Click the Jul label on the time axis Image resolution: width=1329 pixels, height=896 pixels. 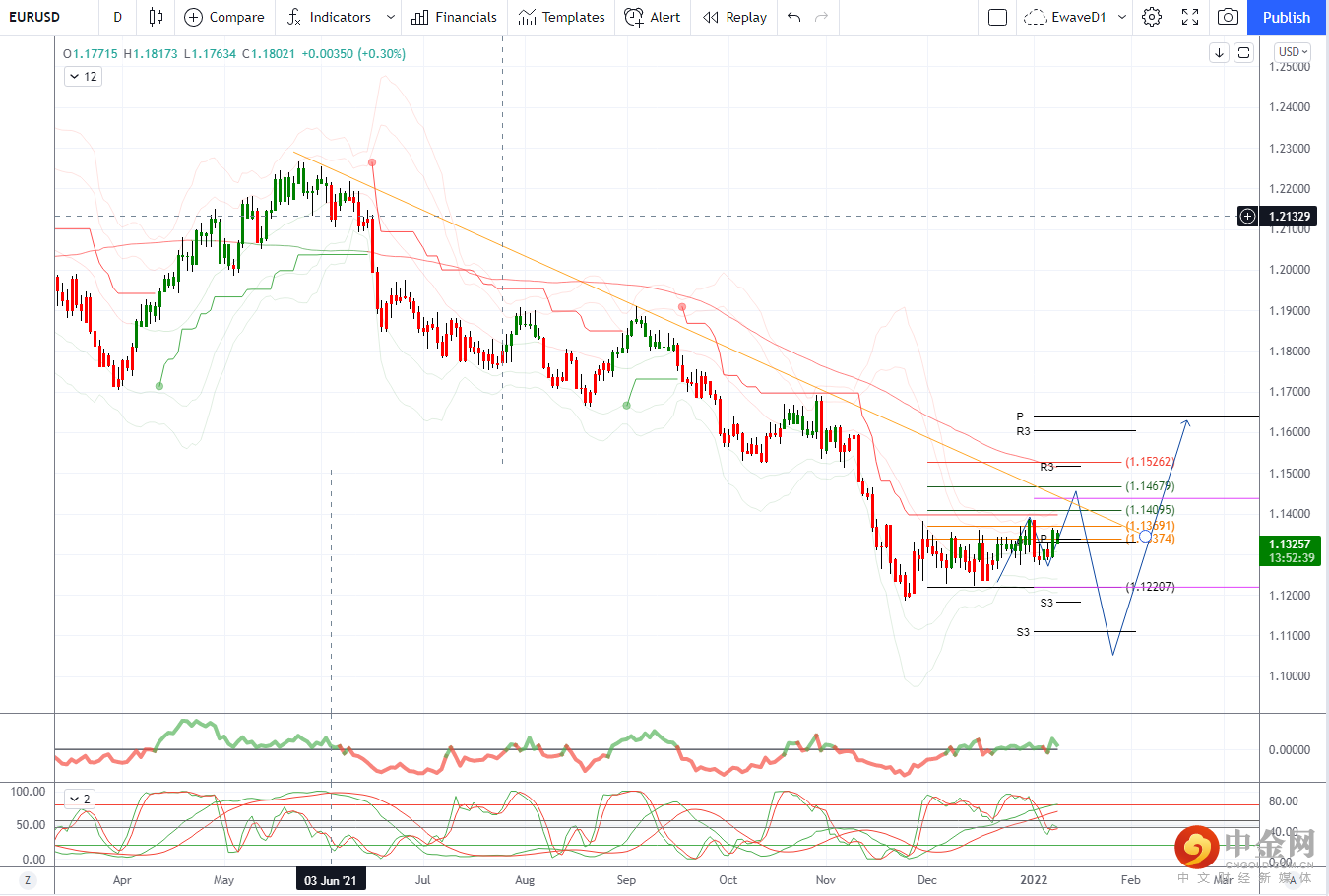click(422, 880)
